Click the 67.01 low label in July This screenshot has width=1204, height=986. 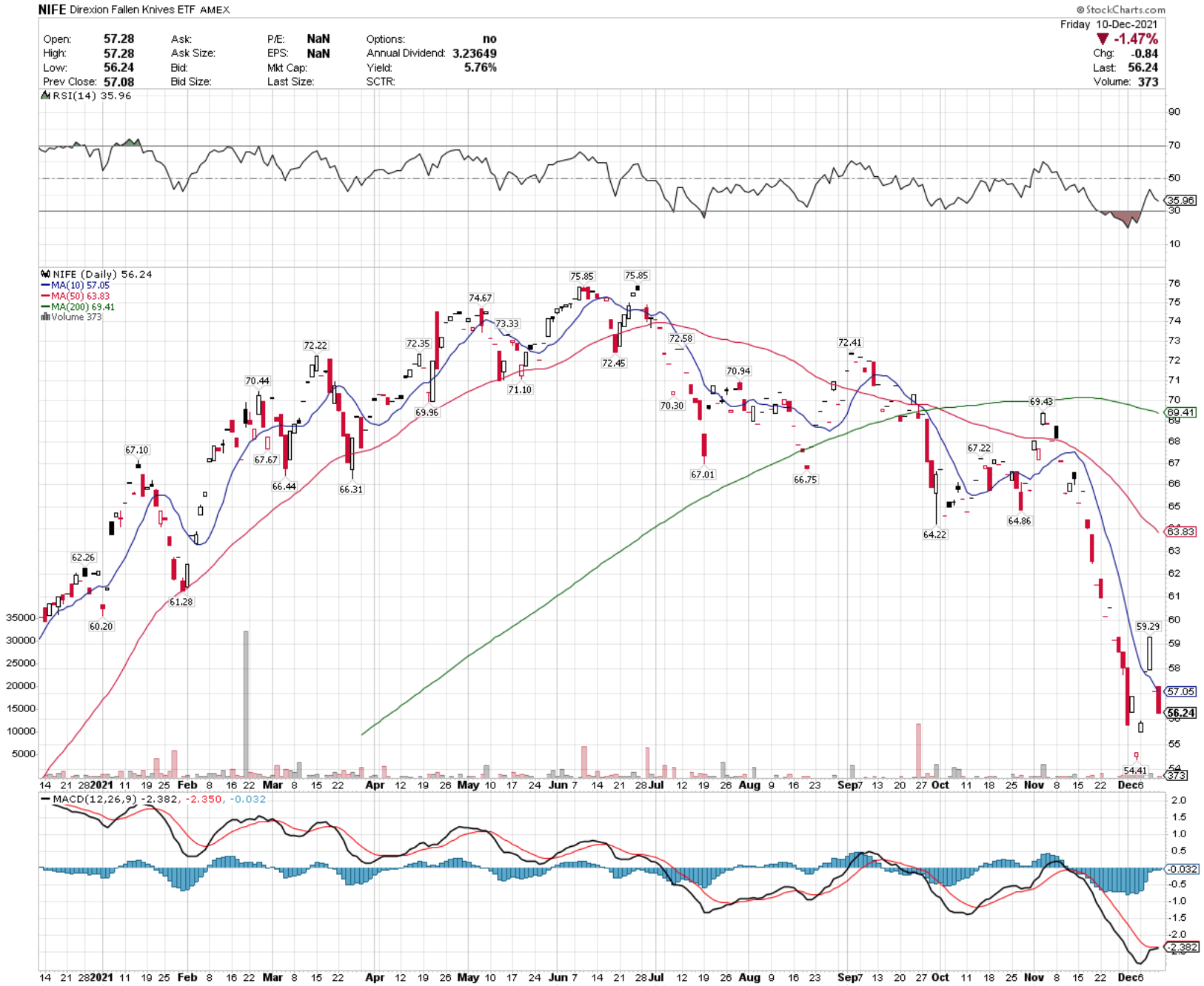[x=703, y=474]
